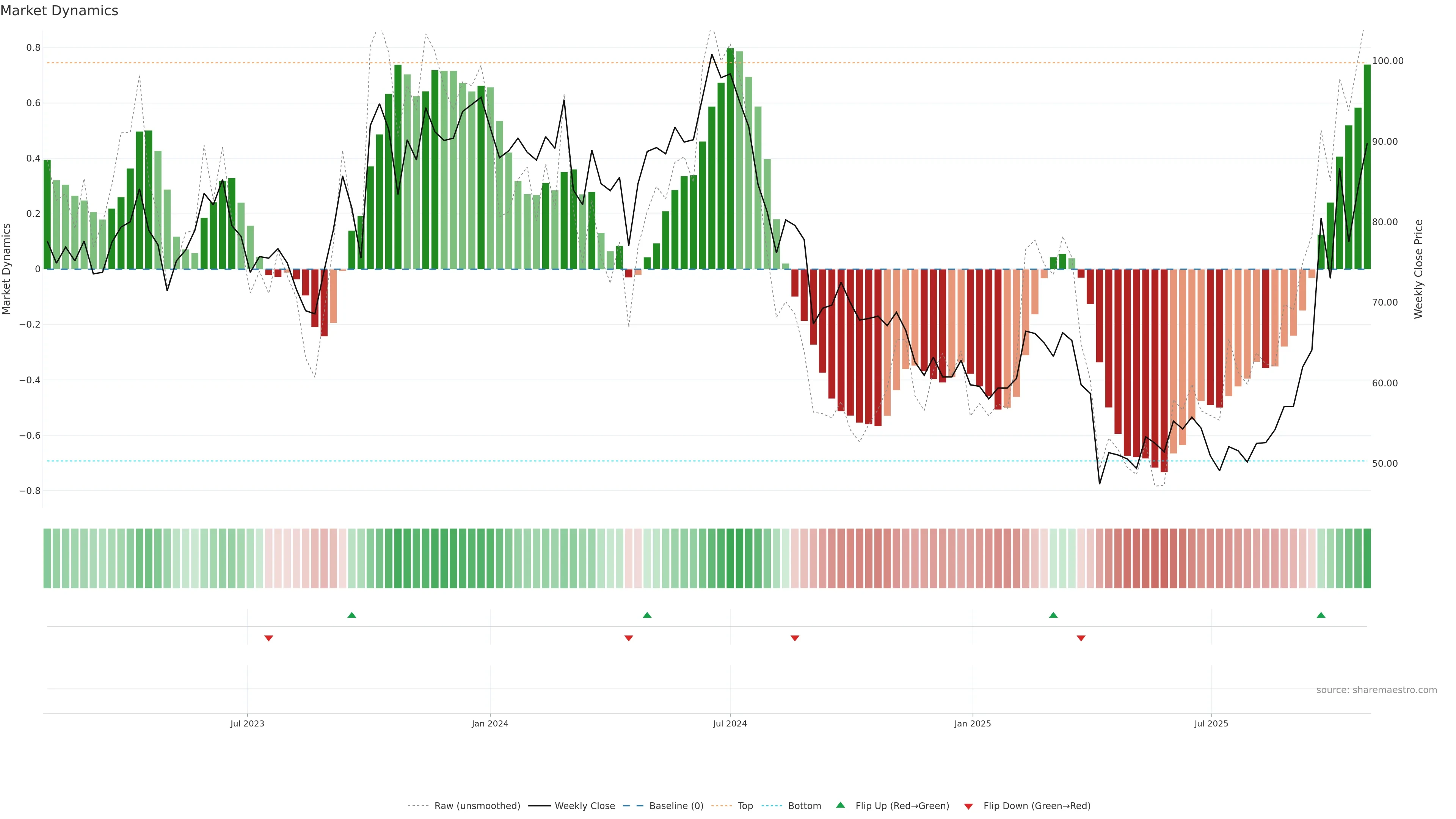Click the Jan 2024 x-axis label

point(490,723)
